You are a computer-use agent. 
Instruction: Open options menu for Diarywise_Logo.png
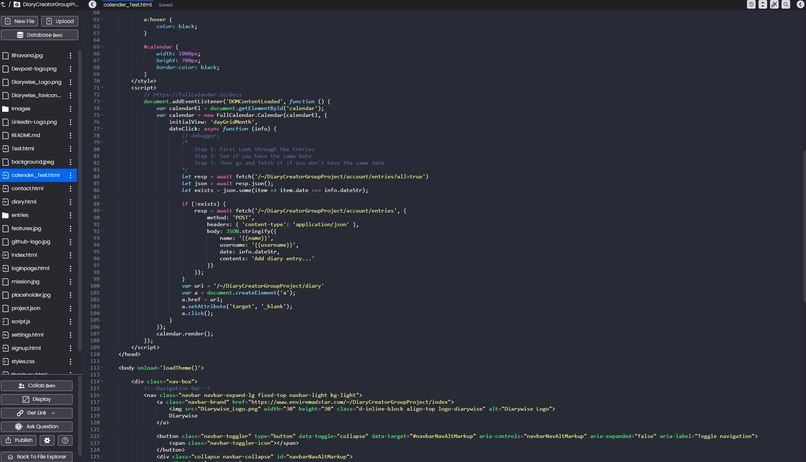click(x=70, y=82)
